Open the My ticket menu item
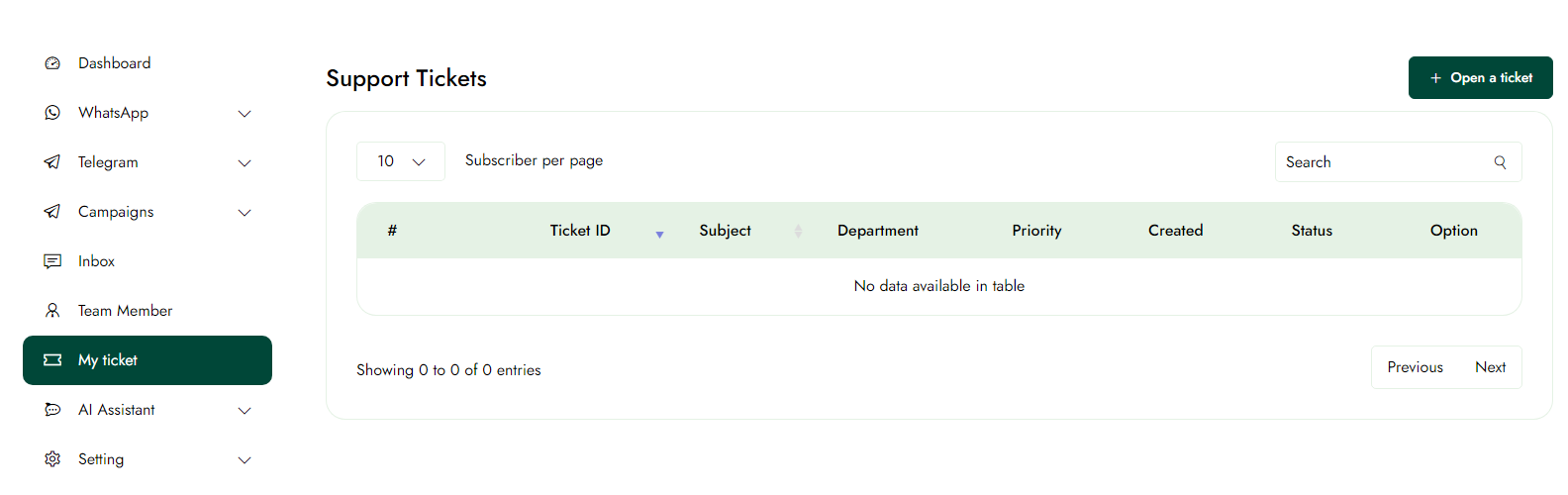 click(147, 360)
